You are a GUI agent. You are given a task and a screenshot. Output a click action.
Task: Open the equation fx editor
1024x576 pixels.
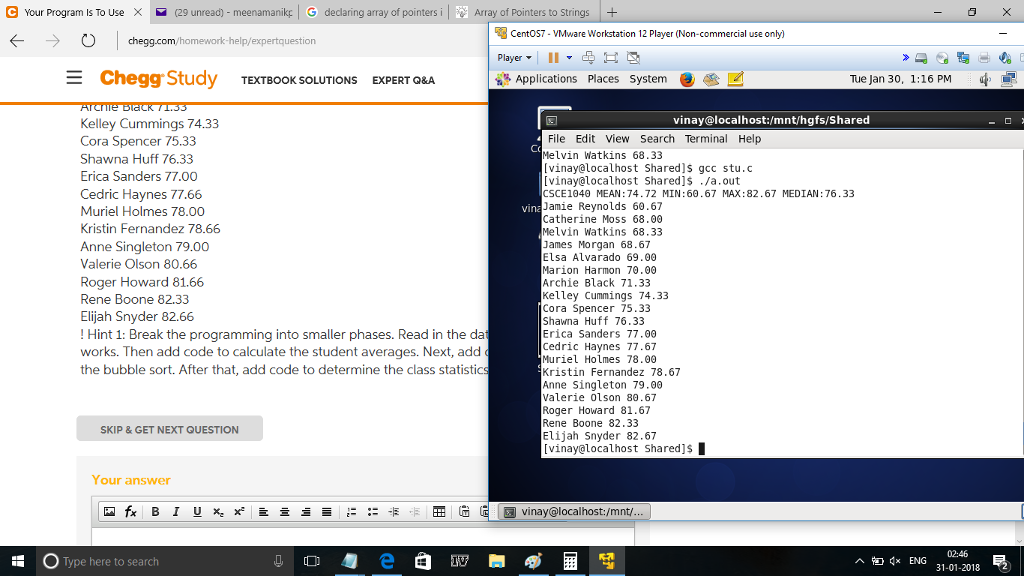point(131,511)
